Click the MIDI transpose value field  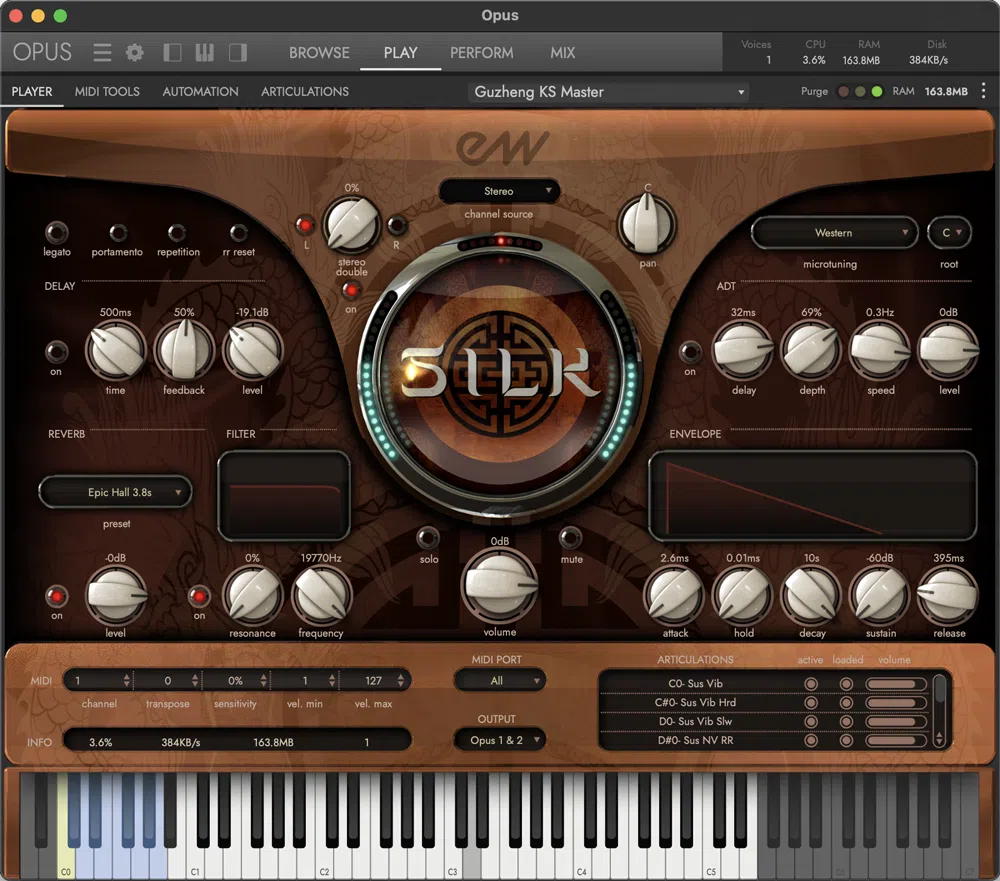pyautogui.click(x=168, y=681)
